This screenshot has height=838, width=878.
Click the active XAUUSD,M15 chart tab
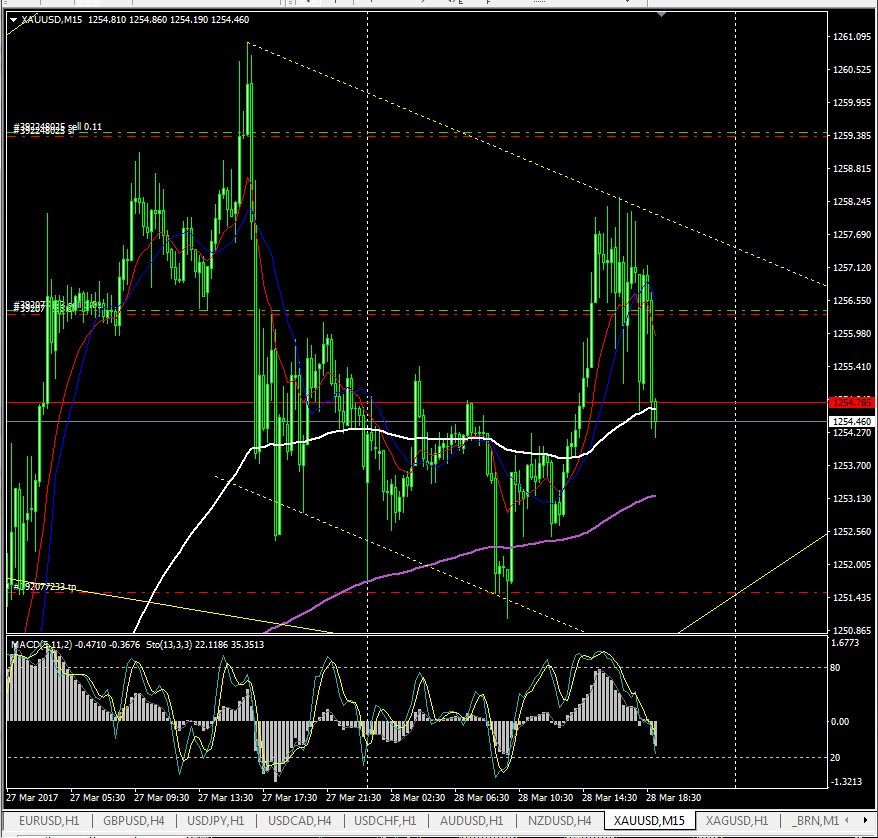[x=649, y=821]
